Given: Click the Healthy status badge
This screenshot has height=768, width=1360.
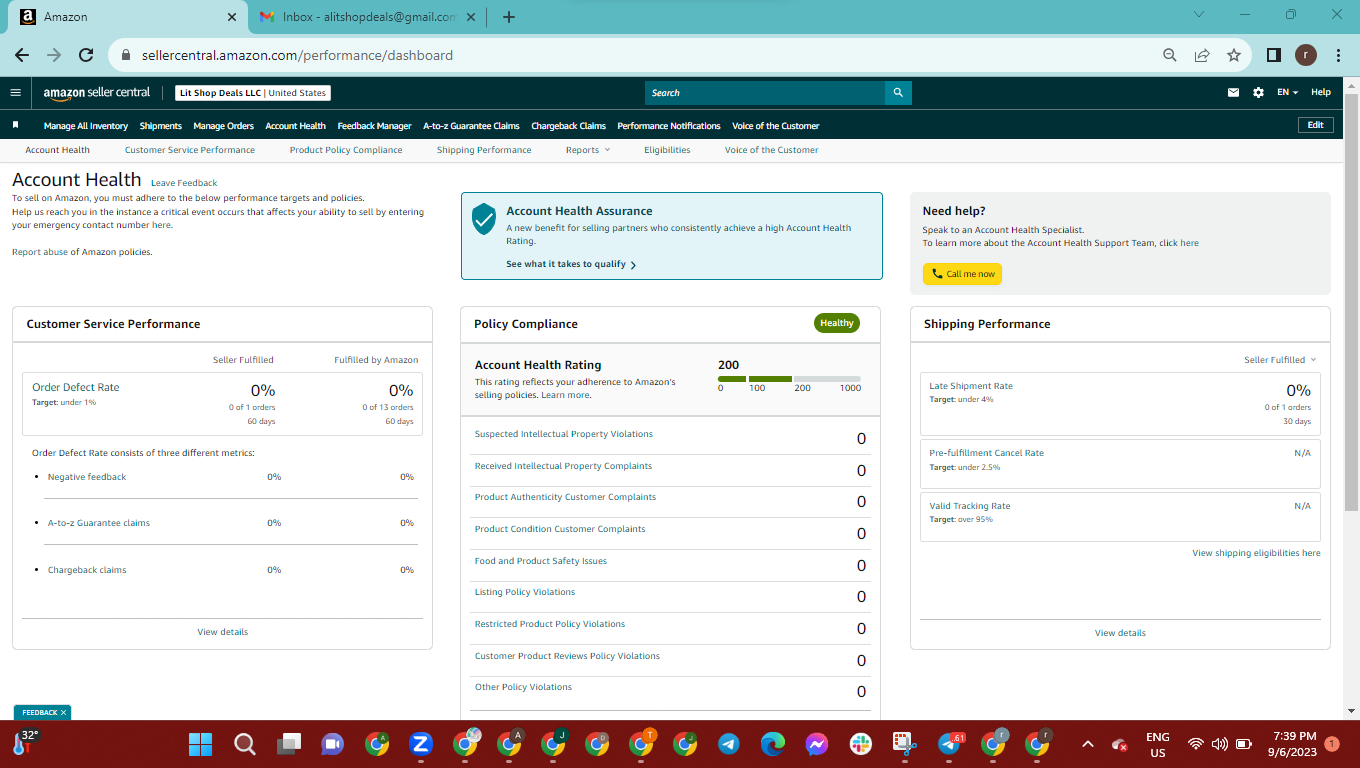Looking at the screenshot, I should 837,323.
